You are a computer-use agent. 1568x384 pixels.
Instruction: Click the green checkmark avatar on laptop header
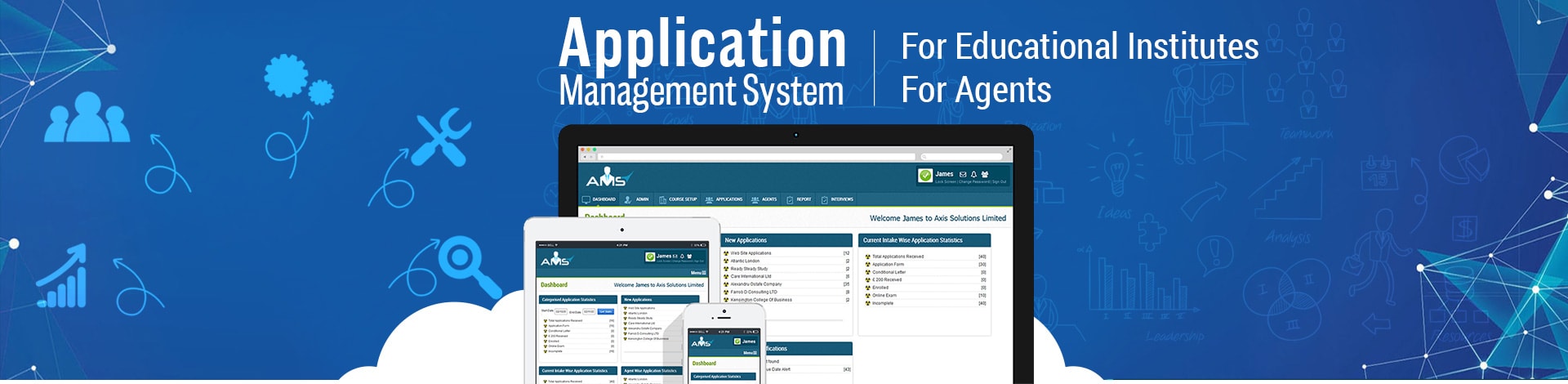925,175
